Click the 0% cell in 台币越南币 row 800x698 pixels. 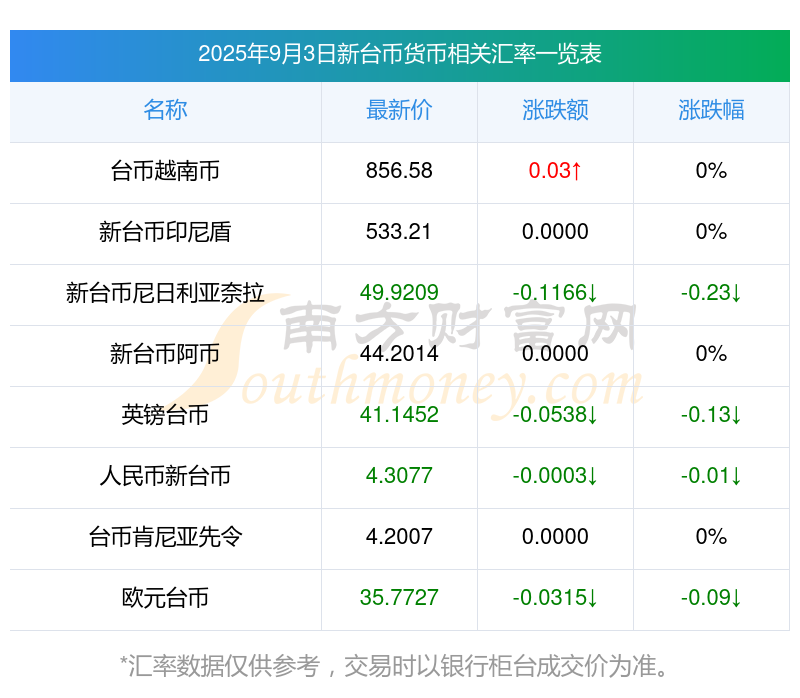pyautogui.click(x=711, y=170)
